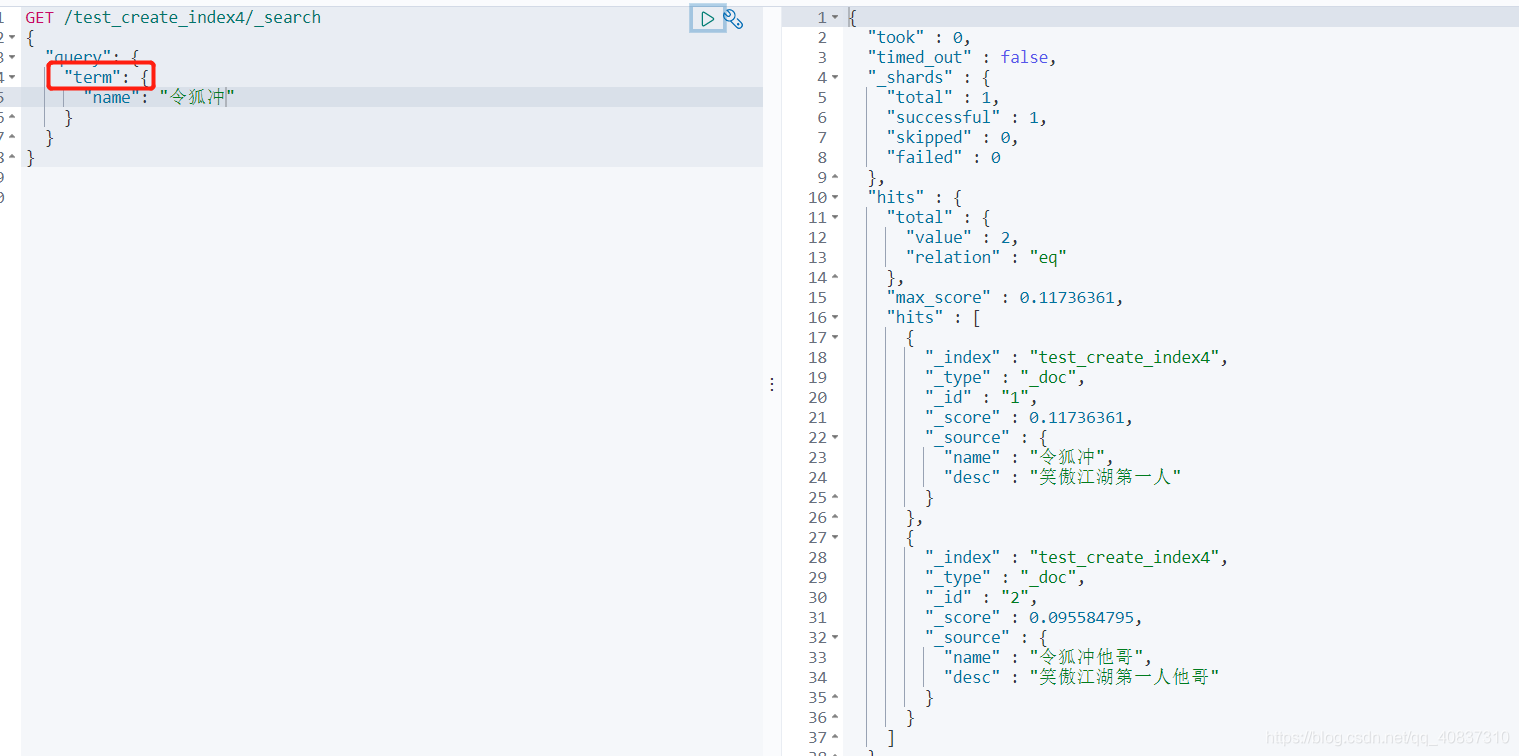
Task: Collapse the "_source" object on response line 32
Action: tap(835, 637)
